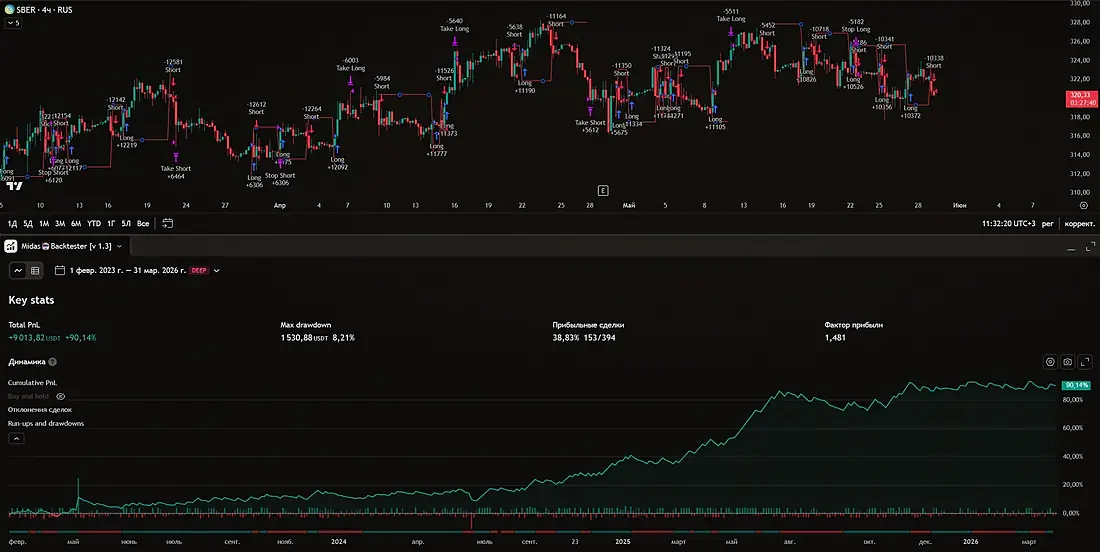Click profit factor value 1,481
1100x552 pixels.
[836, 338]
